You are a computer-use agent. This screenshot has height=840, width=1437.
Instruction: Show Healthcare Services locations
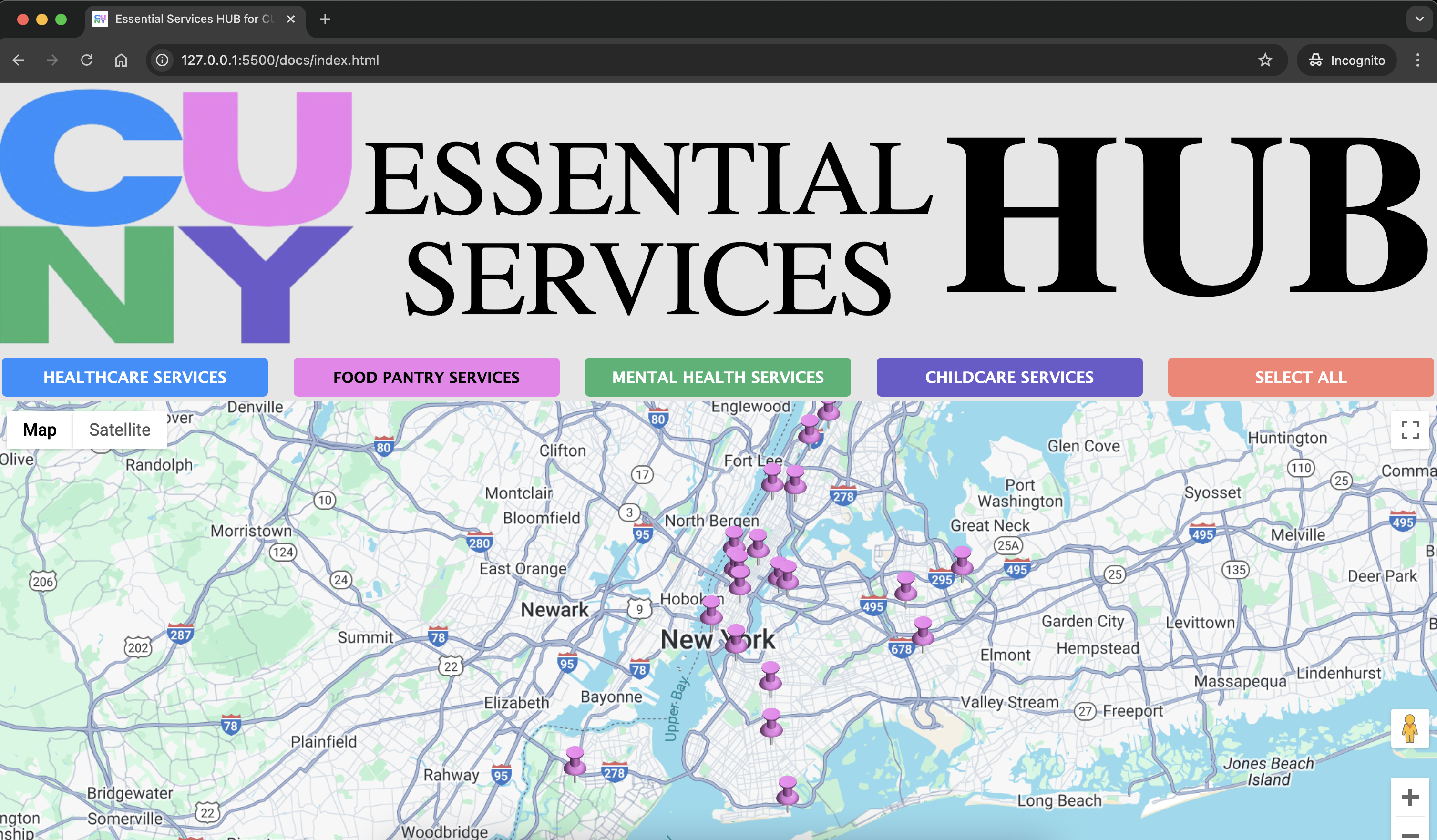click(134, 377)
